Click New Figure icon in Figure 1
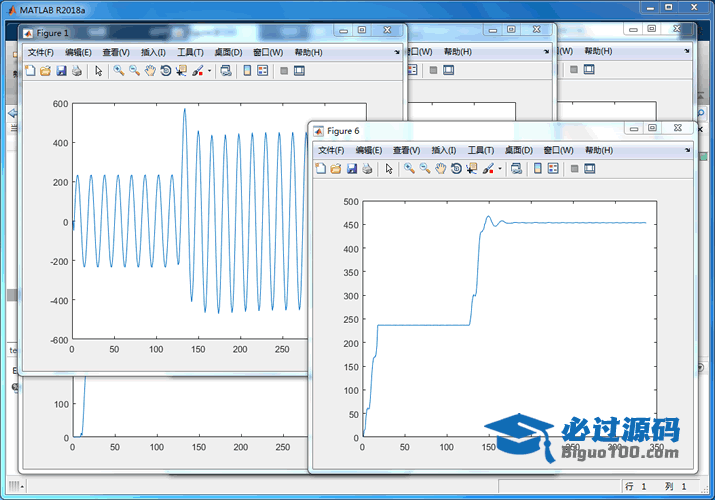The image size is (715, 500). (x=30, y=71)
